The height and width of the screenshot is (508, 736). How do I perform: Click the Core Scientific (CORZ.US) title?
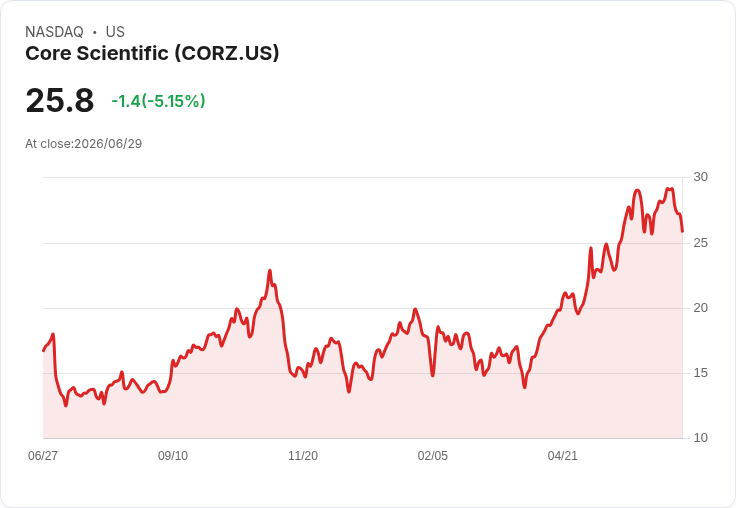[152, 54]
